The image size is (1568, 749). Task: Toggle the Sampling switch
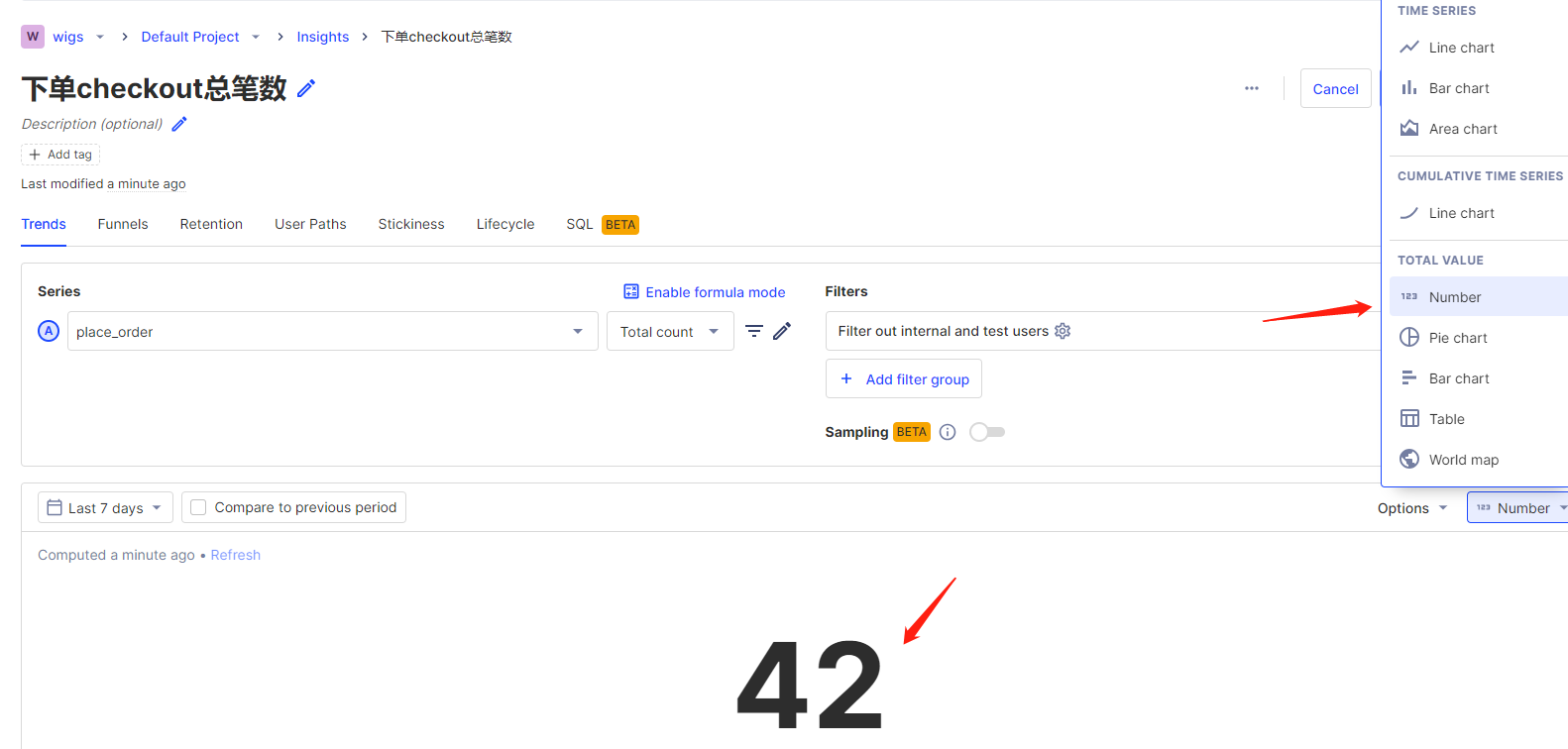(987, 432)
